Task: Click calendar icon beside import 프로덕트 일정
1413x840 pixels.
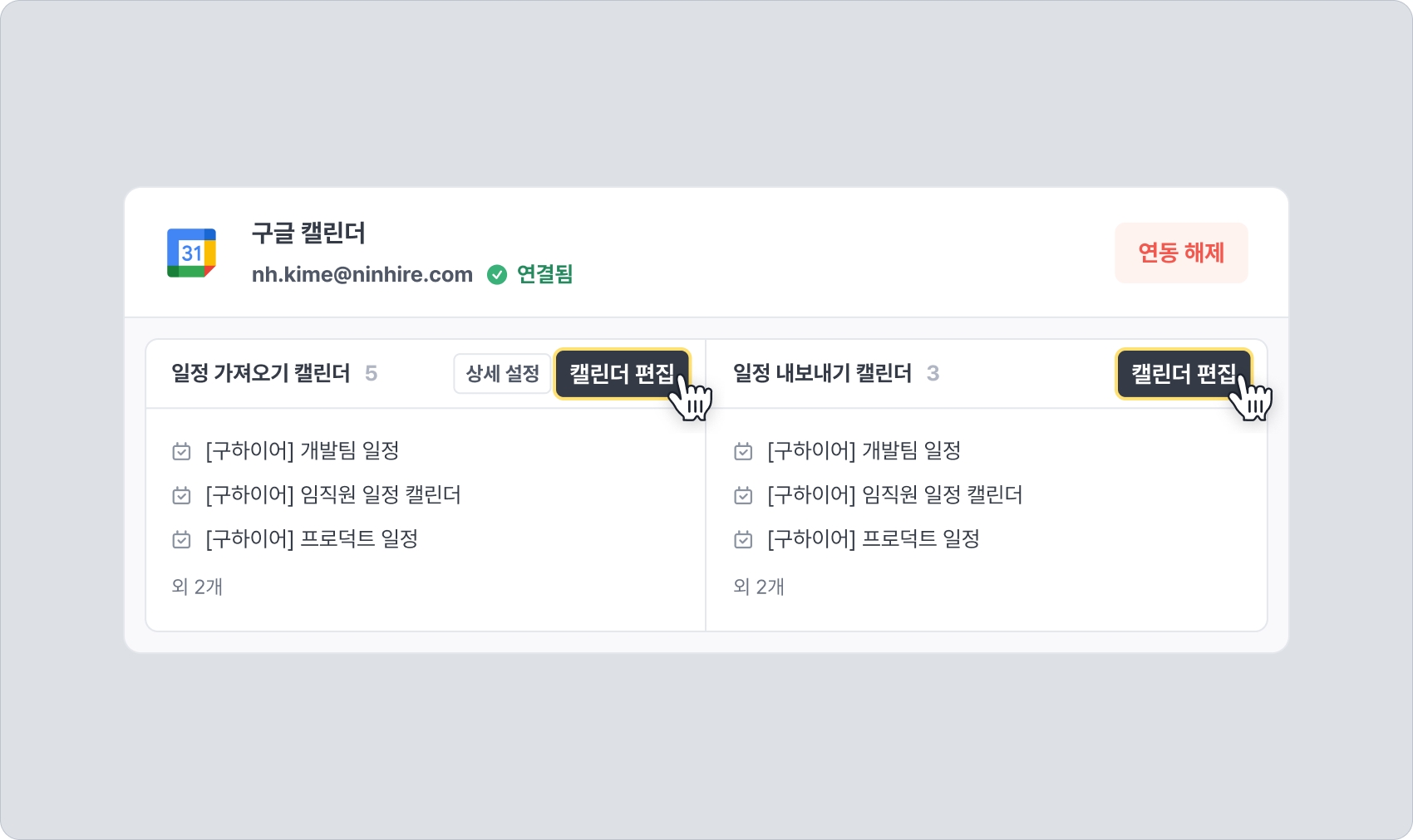Action: click(181, 539)
